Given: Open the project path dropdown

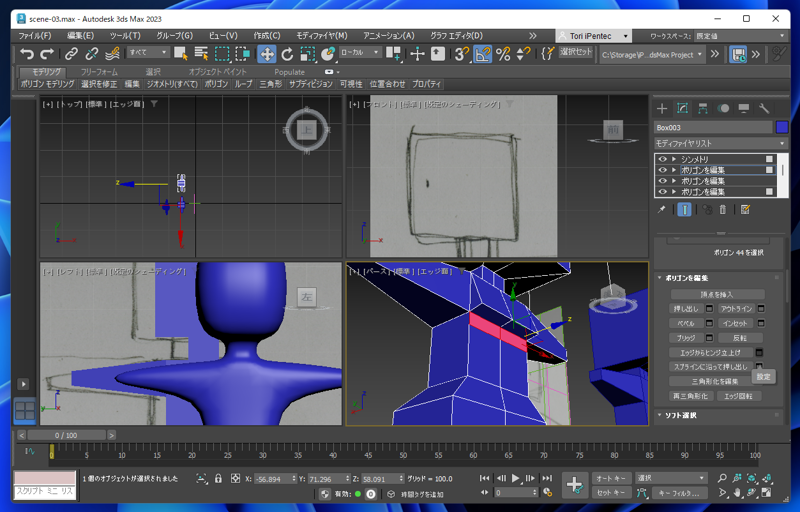Looking at the screenshot, I should click(653, 54).
